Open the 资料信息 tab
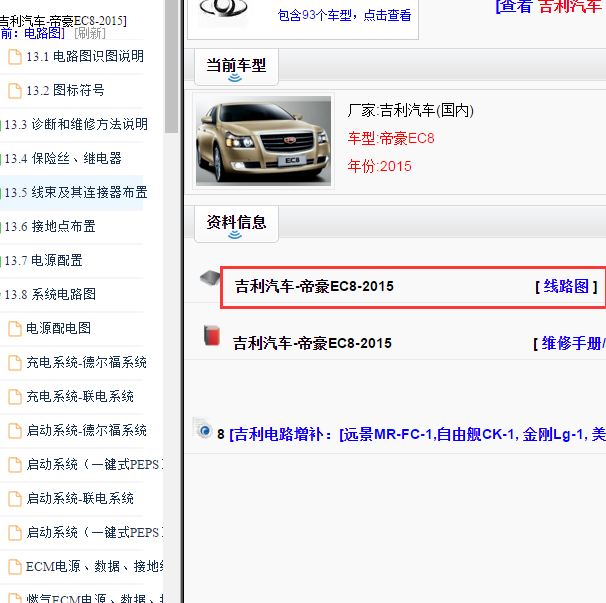606x603 pixels. 236,223
